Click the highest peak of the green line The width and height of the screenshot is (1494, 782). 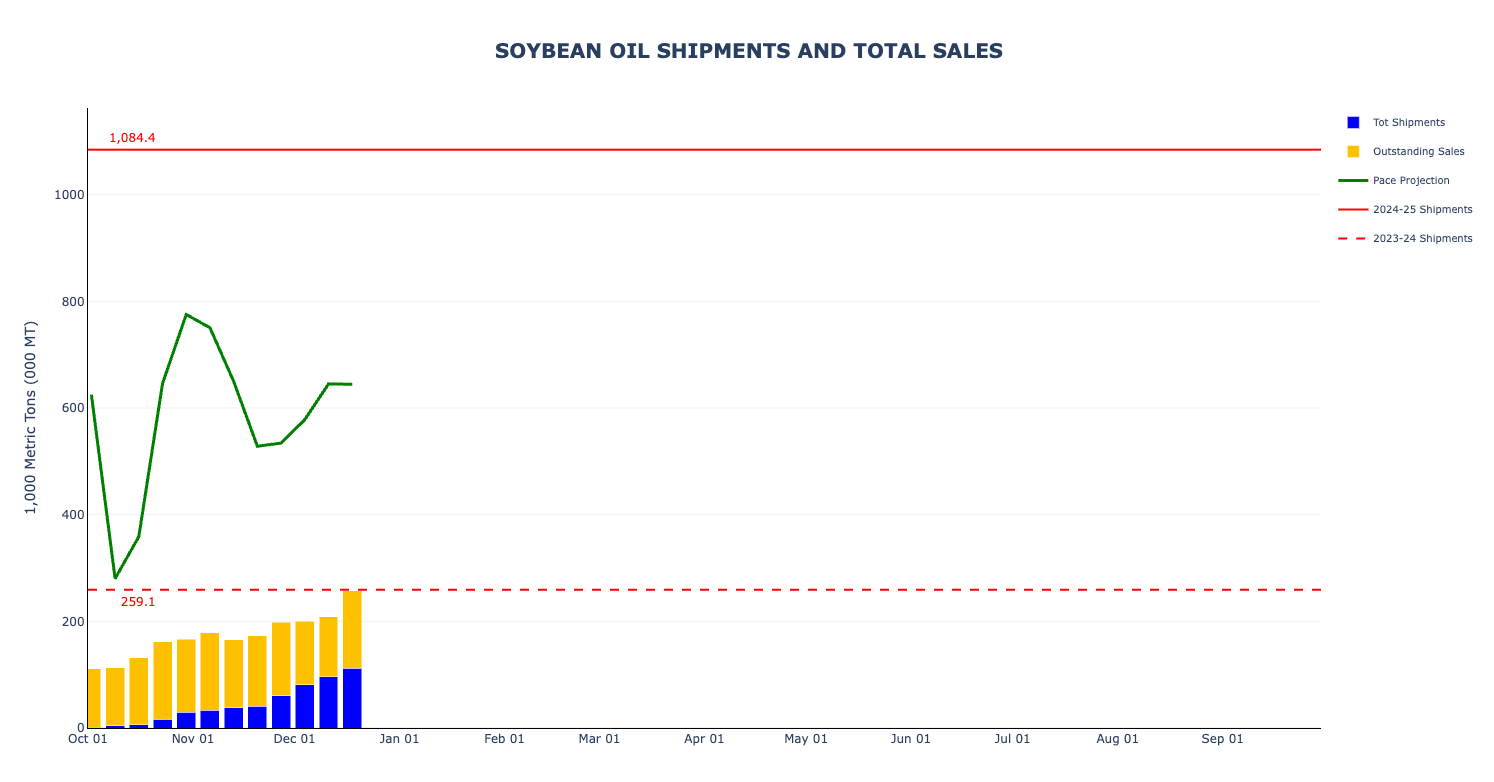pos(186,314)
